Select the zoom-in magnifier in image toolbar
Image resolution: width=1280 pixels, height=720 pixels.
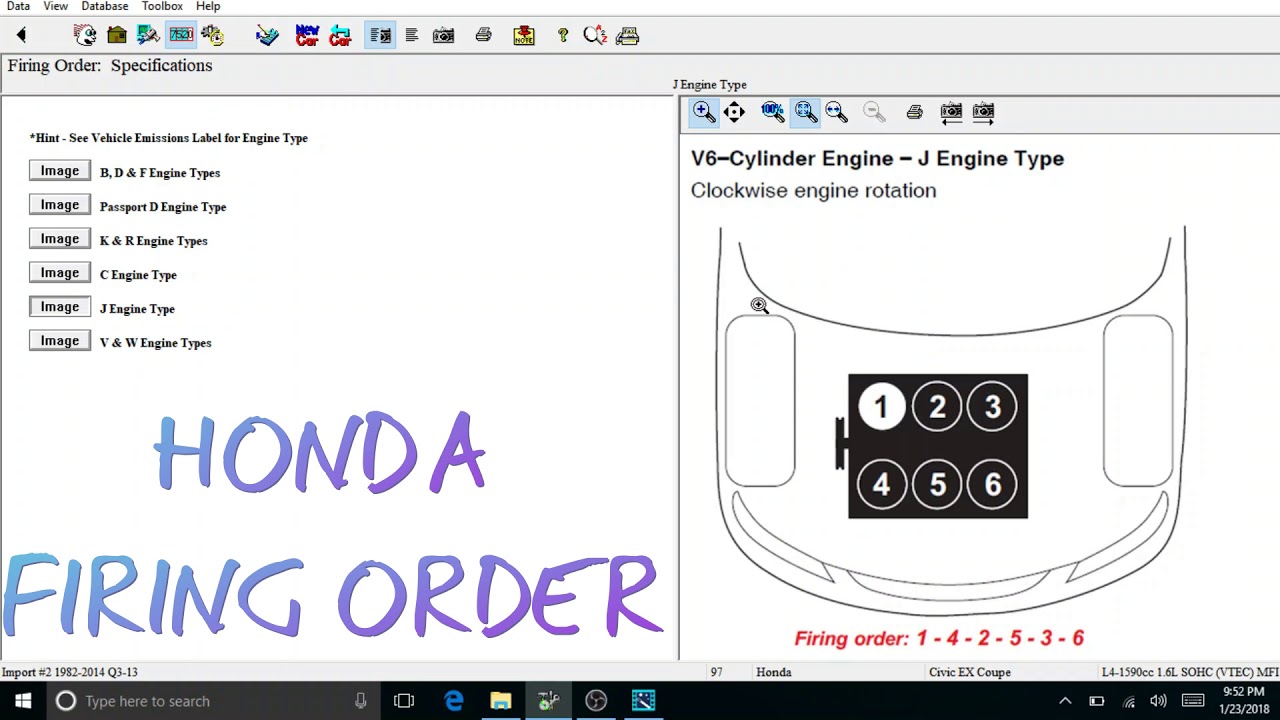click(x=703, y=112)
